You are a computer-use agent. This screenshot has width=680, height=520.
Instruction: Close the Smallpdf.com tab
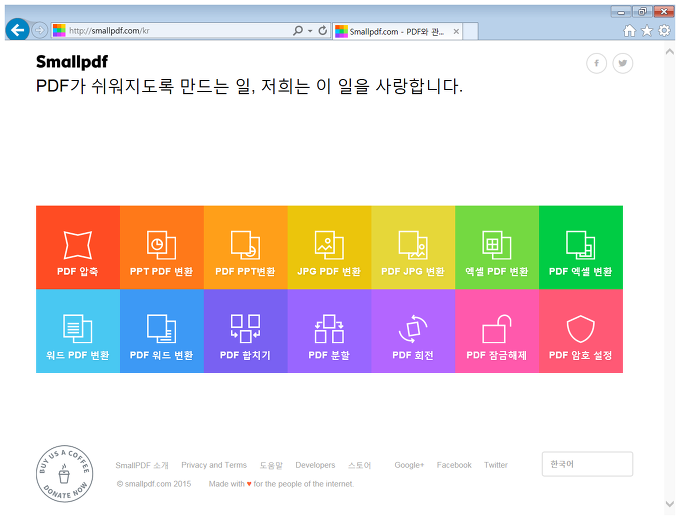point(456,31)
